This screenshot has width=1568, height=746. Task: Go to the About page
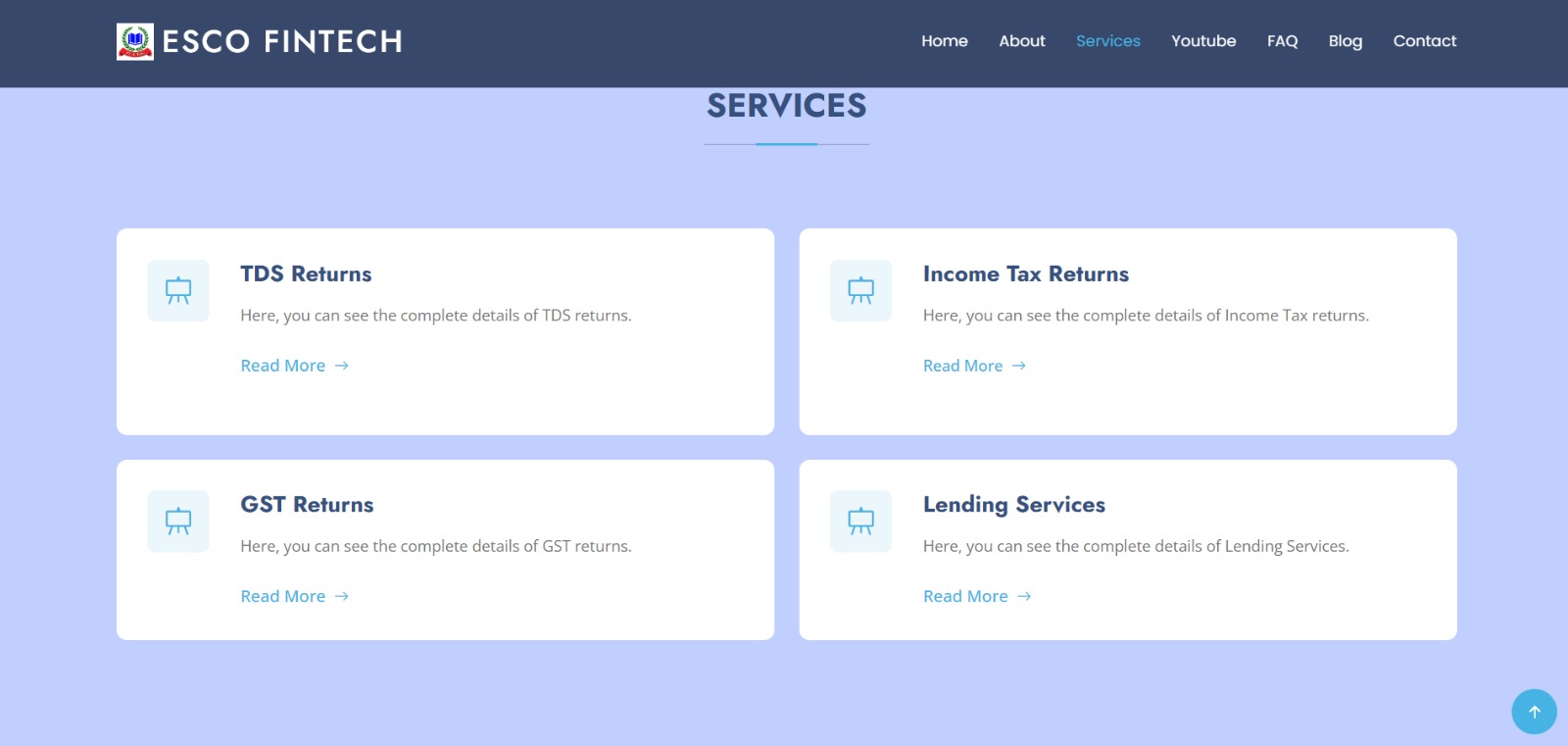(1021, 41)
